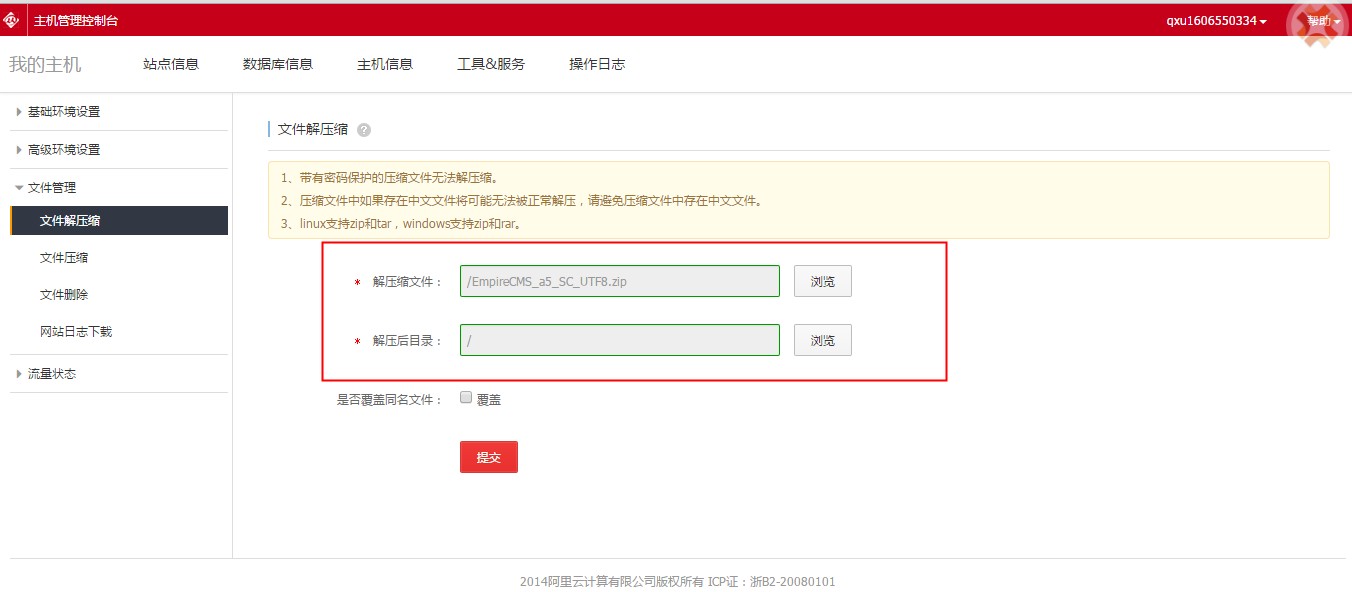Open the 帮助 help dropdown
The width and height of the screenshot is (1352, 592).
coord(1323,21)
